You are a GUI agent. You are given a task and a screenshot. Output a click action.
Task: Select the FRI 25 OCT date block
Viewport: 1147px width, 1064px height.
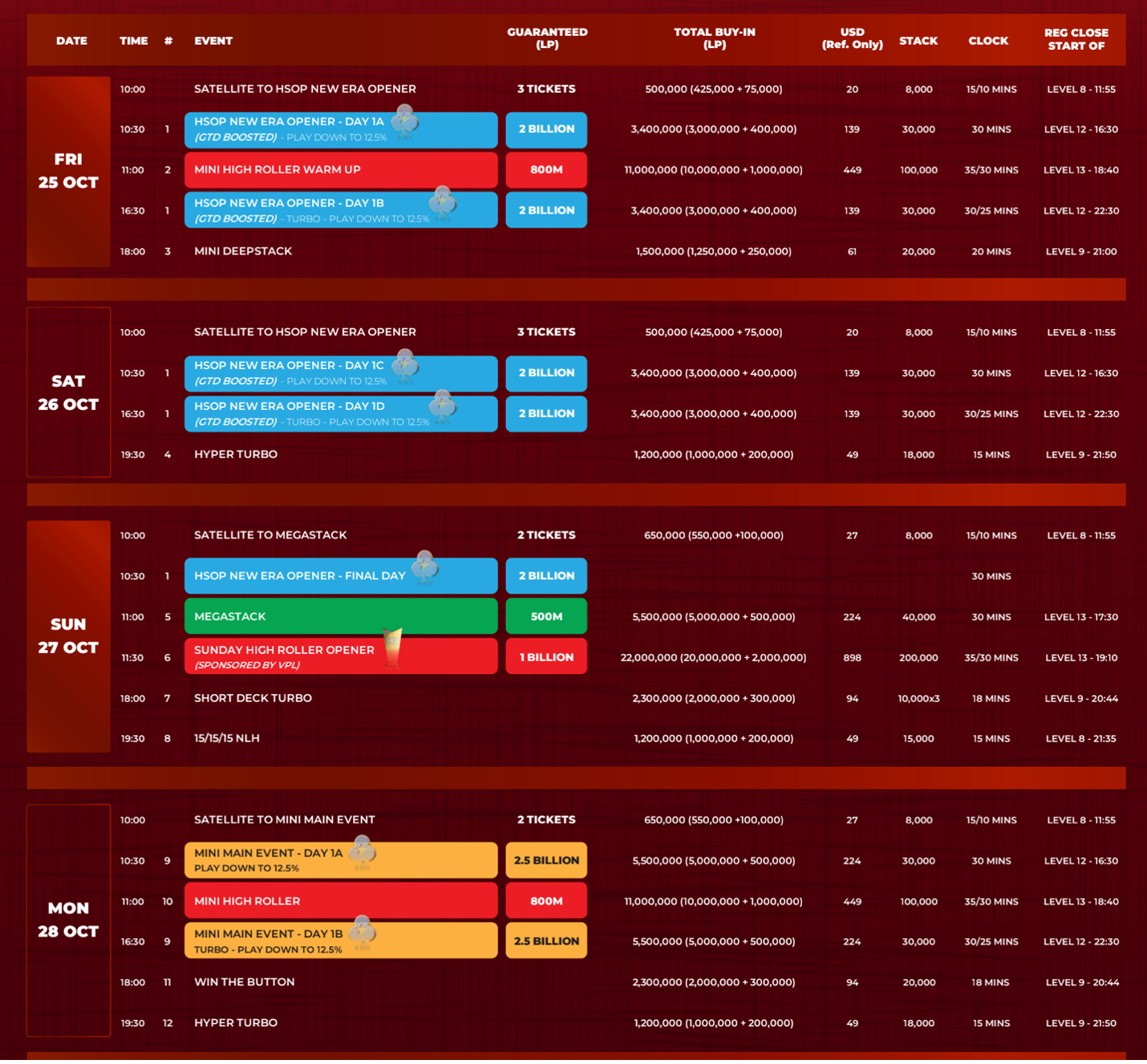pyautogui.click(x=68, y=171)
